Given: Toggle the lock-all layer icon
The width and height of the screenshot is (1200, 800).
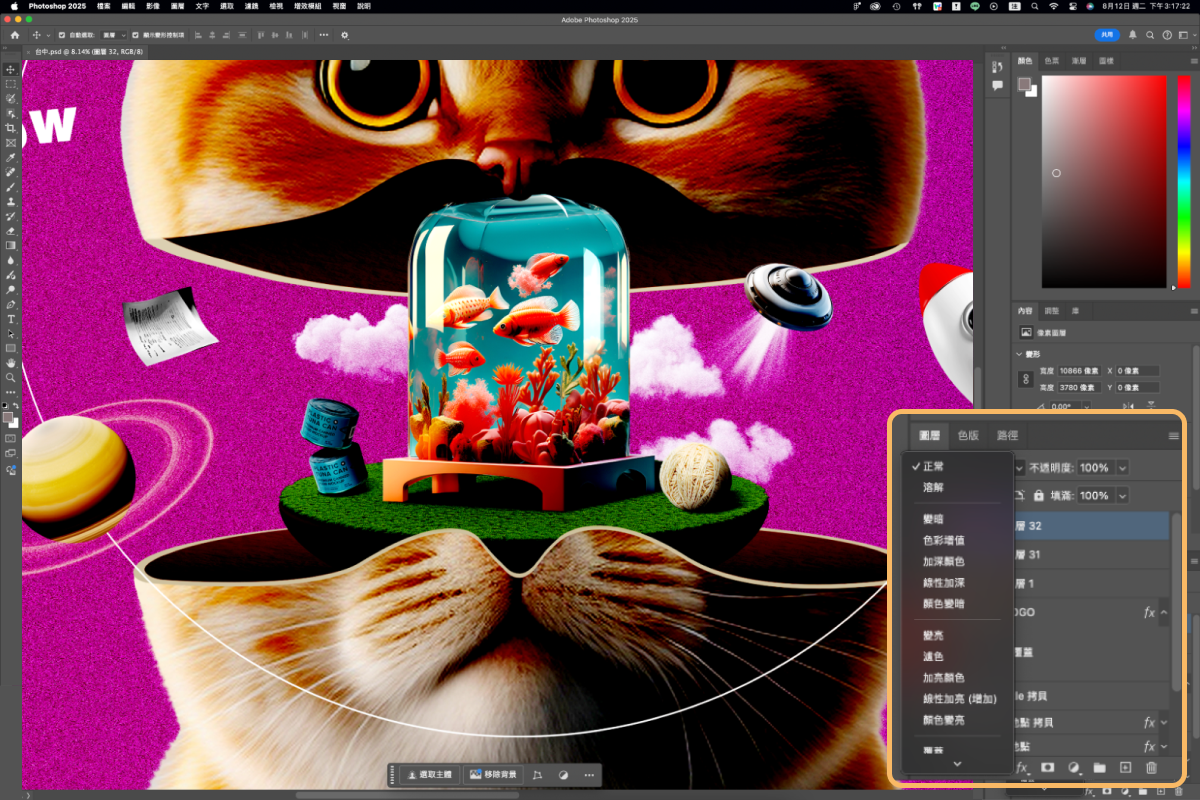Looking at the screenshot, I should pos(1039,495).
